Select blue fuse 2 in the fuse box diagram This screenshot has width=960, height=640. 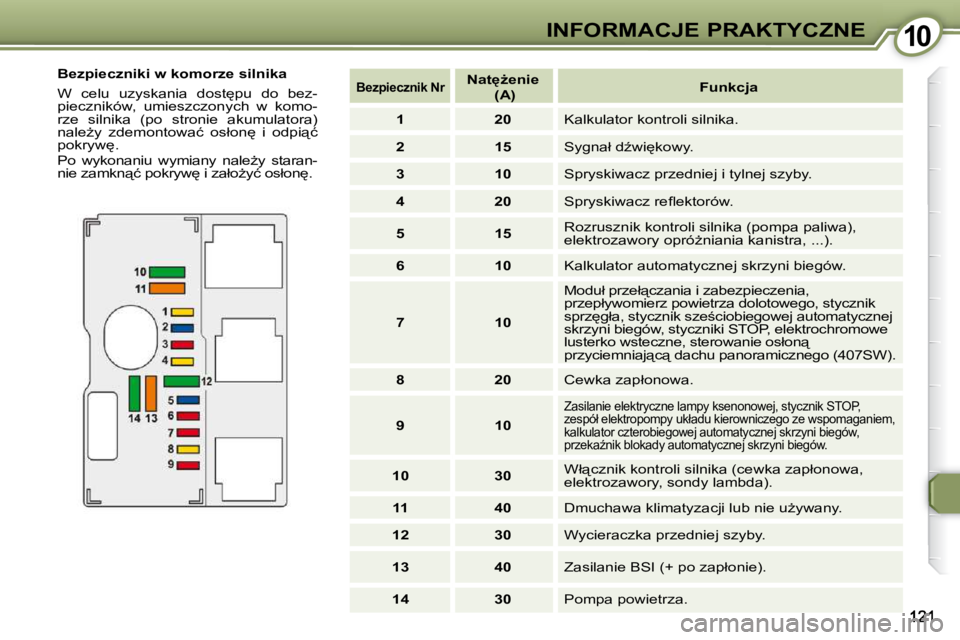click(x=182, y=328)
